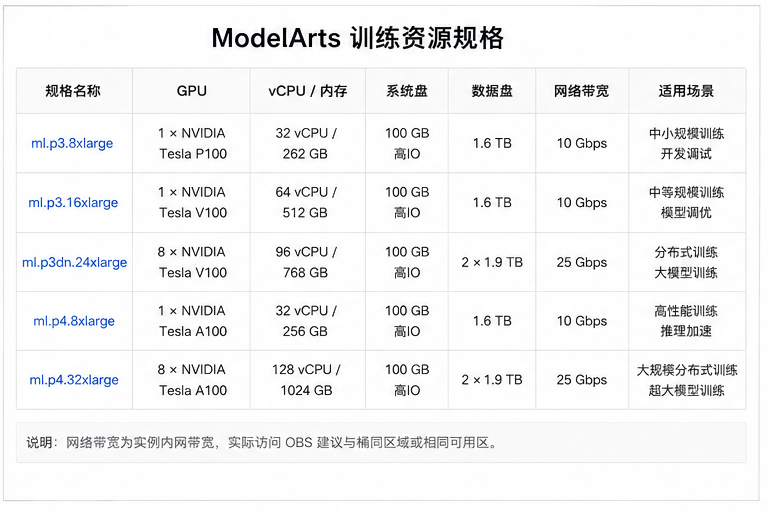
Task: Click the 数据盘 column header
Action: click(x=492, y=91)
